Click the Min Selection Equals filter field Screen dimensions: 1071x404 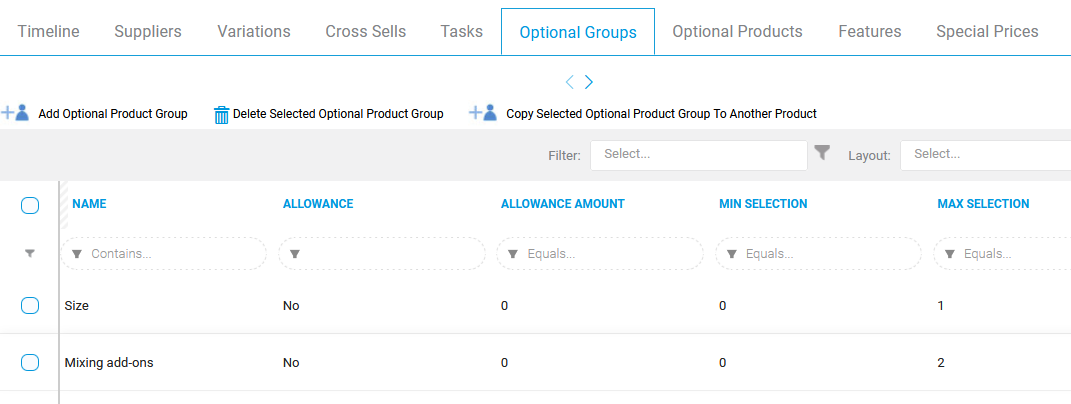click(x=818, y=254)
